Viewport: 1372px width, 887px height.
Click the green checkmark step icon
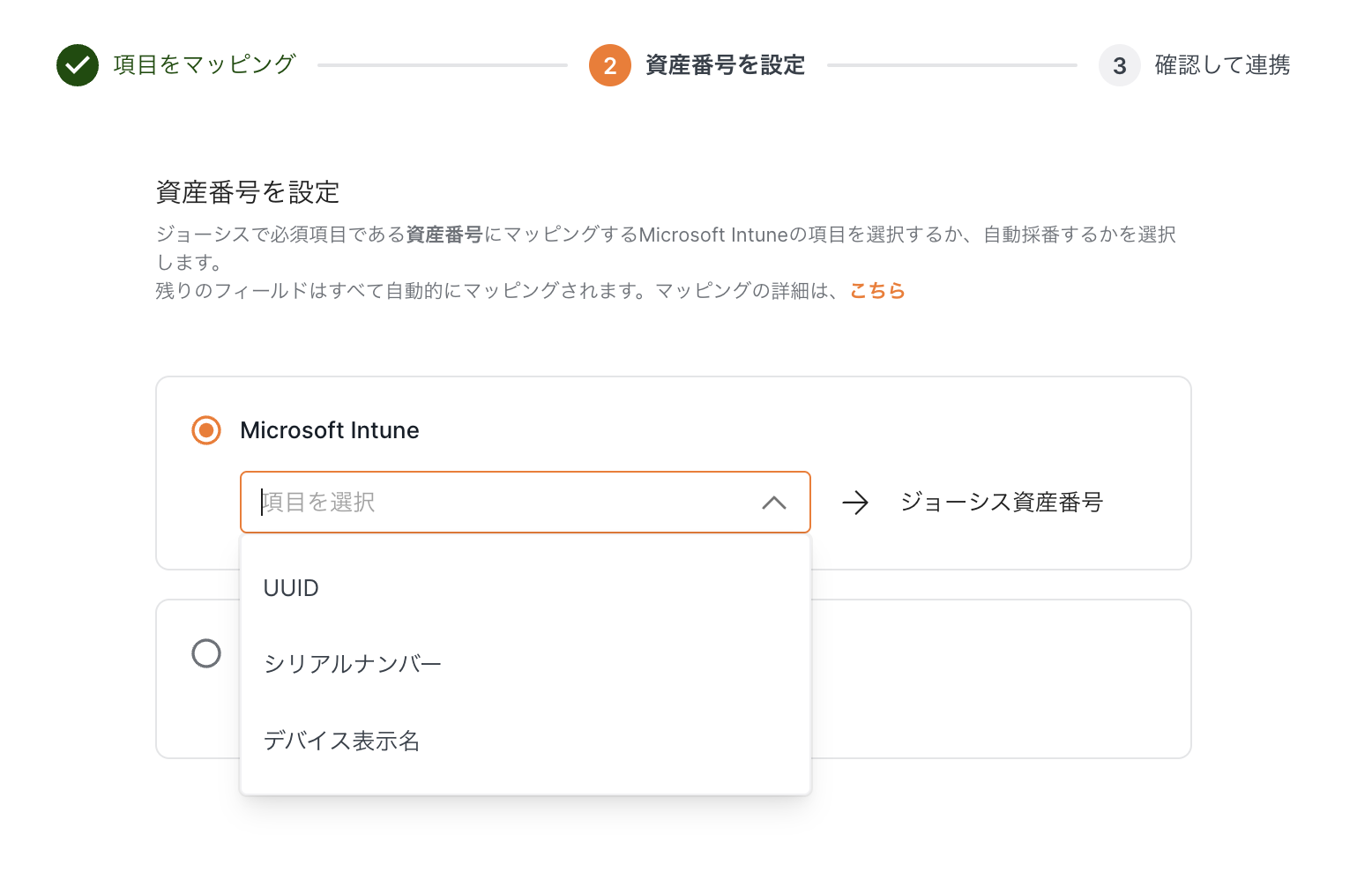tap(78, 65)
